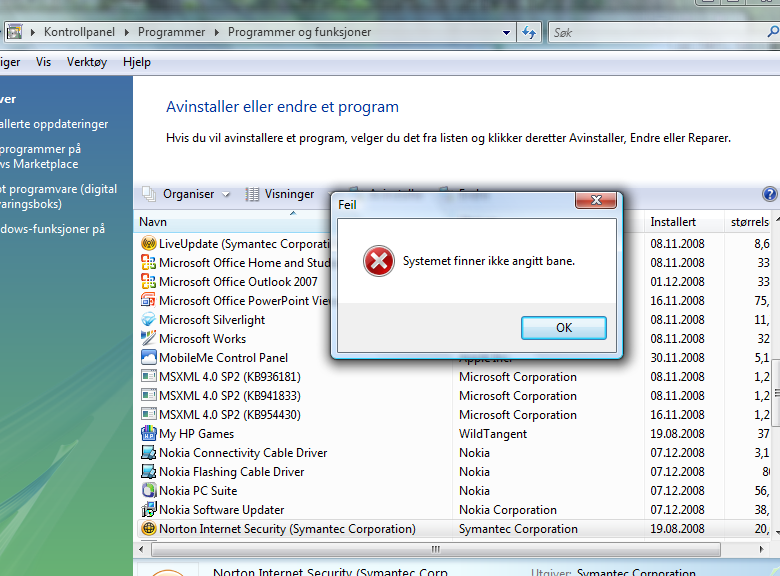Open the Visninger toolbar button
Screen dimensions: 780x576
coord(281,194)
